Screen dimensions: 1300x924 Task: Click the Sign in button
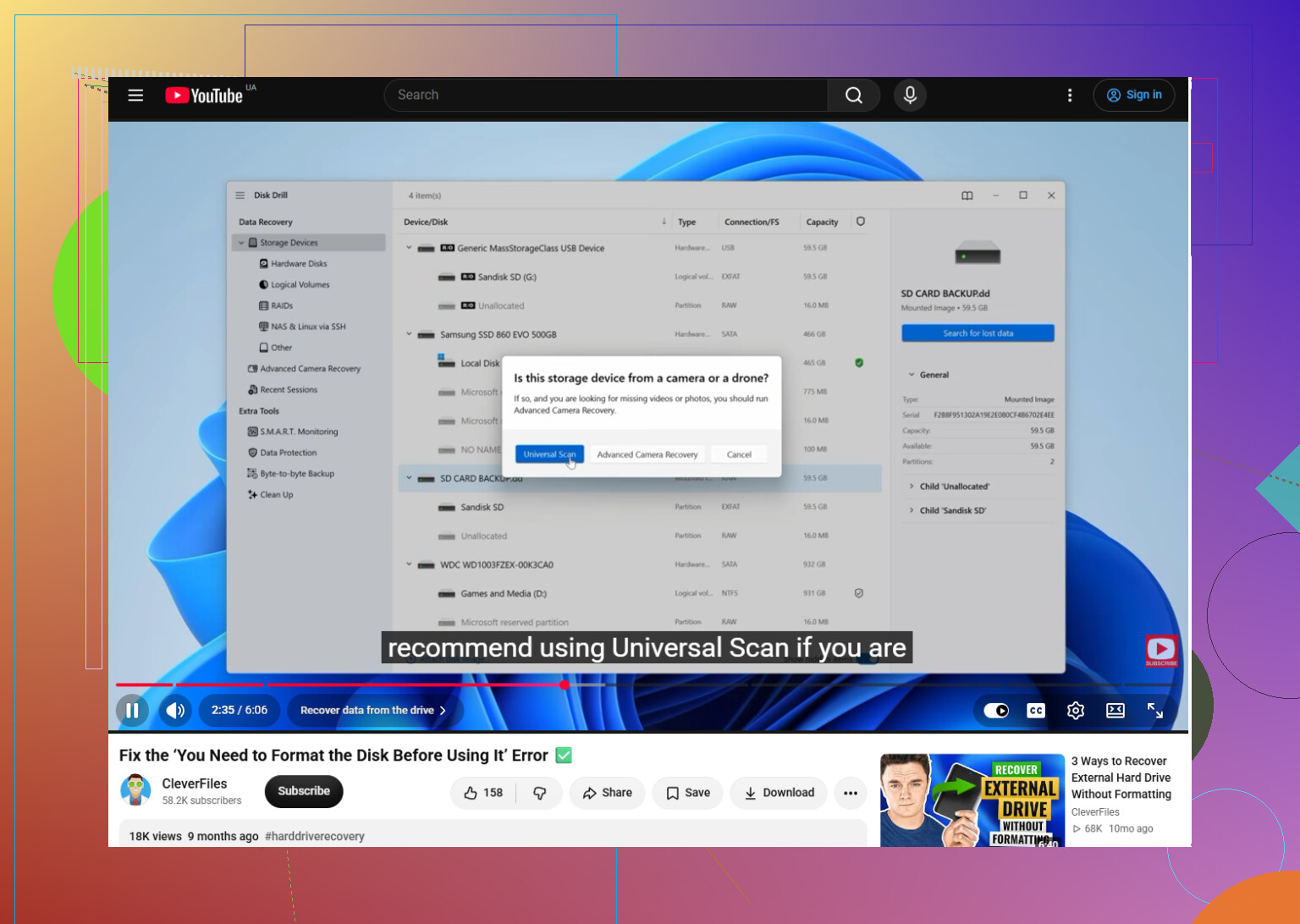(1134, 95)
